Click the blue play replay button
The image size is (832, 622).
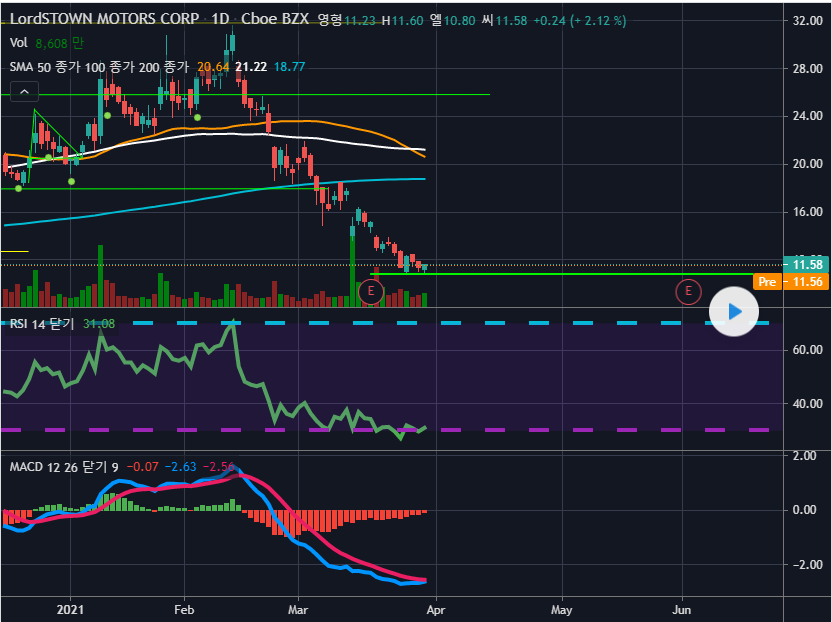tap(735, 311)
